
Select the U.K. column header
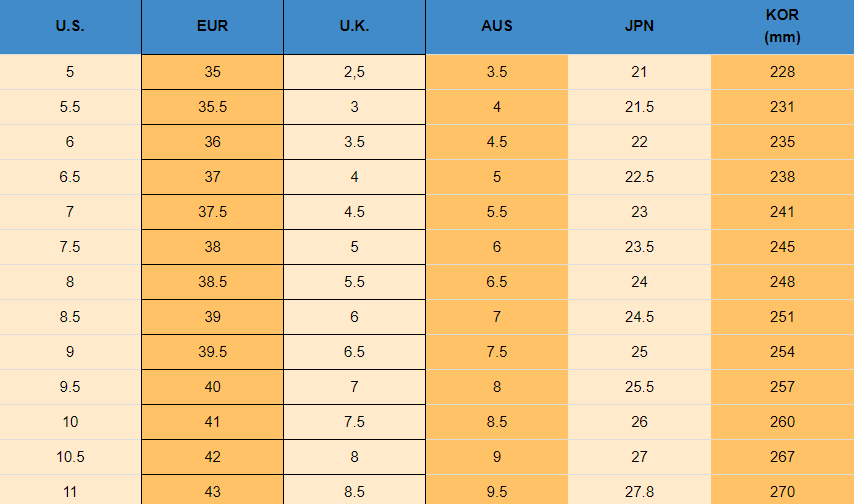(354, 27)
